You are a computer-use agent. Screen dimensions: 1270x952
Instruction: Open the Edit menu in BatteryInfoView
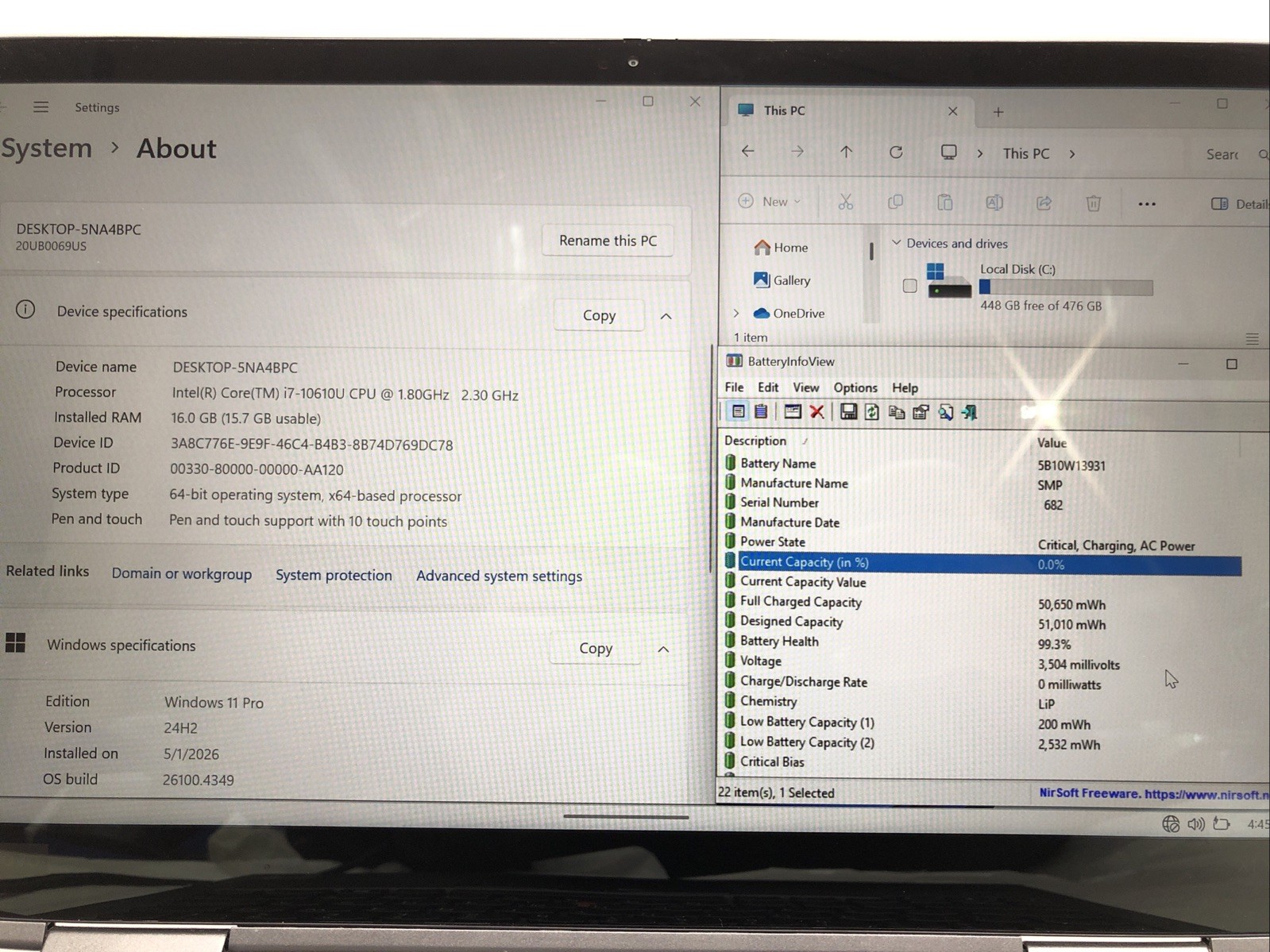pyautogui.click(x=768, y=387)
